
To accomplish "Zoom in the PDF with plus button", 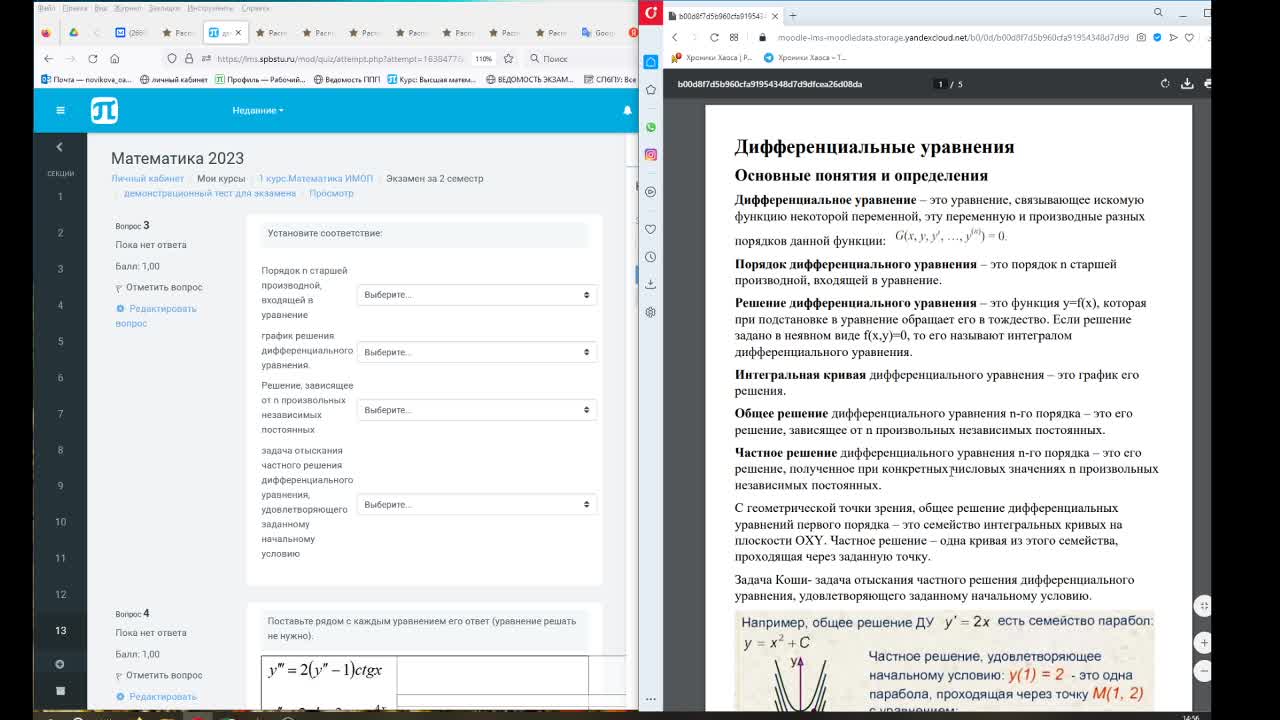I will pos(1204,642).
